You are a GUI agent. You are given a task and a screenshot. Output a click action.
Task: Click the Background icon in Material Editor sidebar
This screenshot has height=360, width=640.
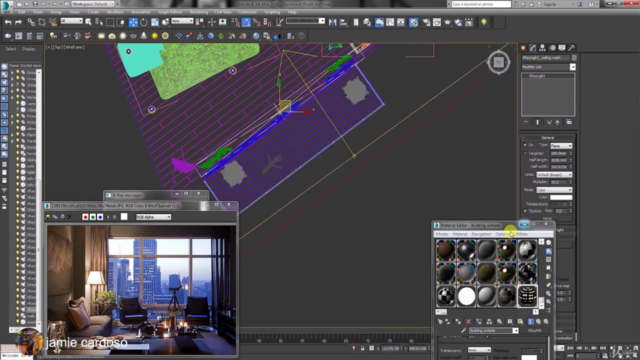click(549, 260)
